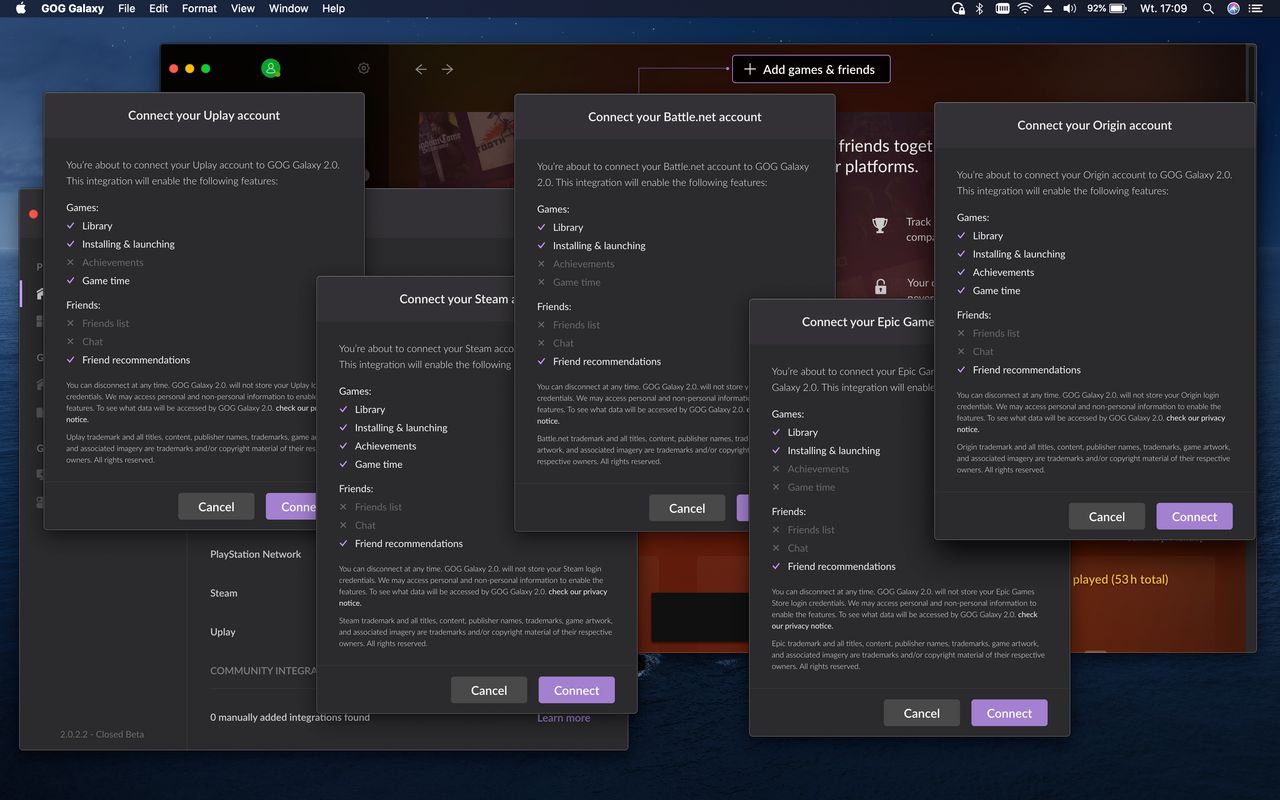Launch Siri from the menu bar
1280x800 pixels.
tap(1233, 8)
